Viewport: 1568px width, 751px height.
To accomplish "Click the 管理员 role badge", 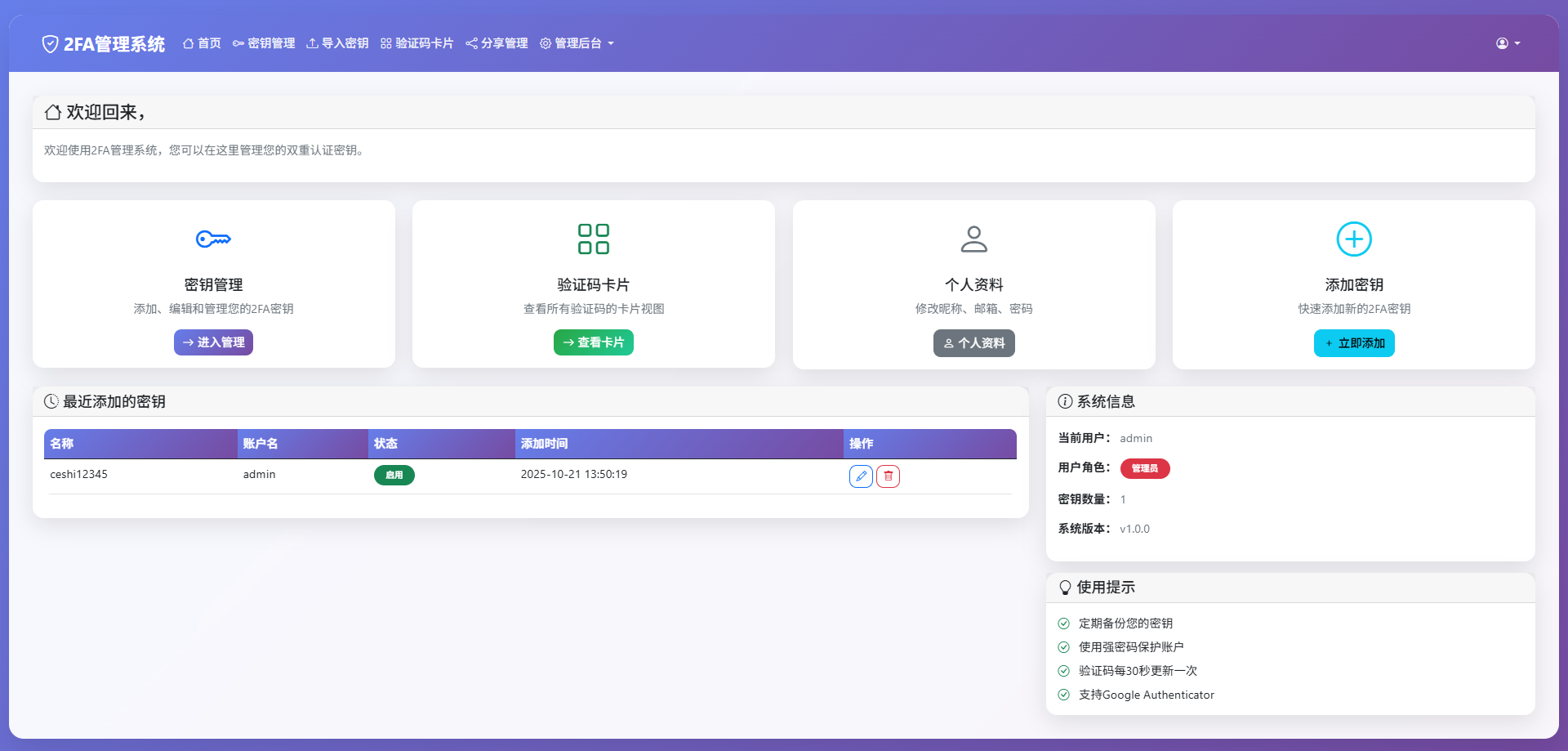I will click(x=1145, y=468).
